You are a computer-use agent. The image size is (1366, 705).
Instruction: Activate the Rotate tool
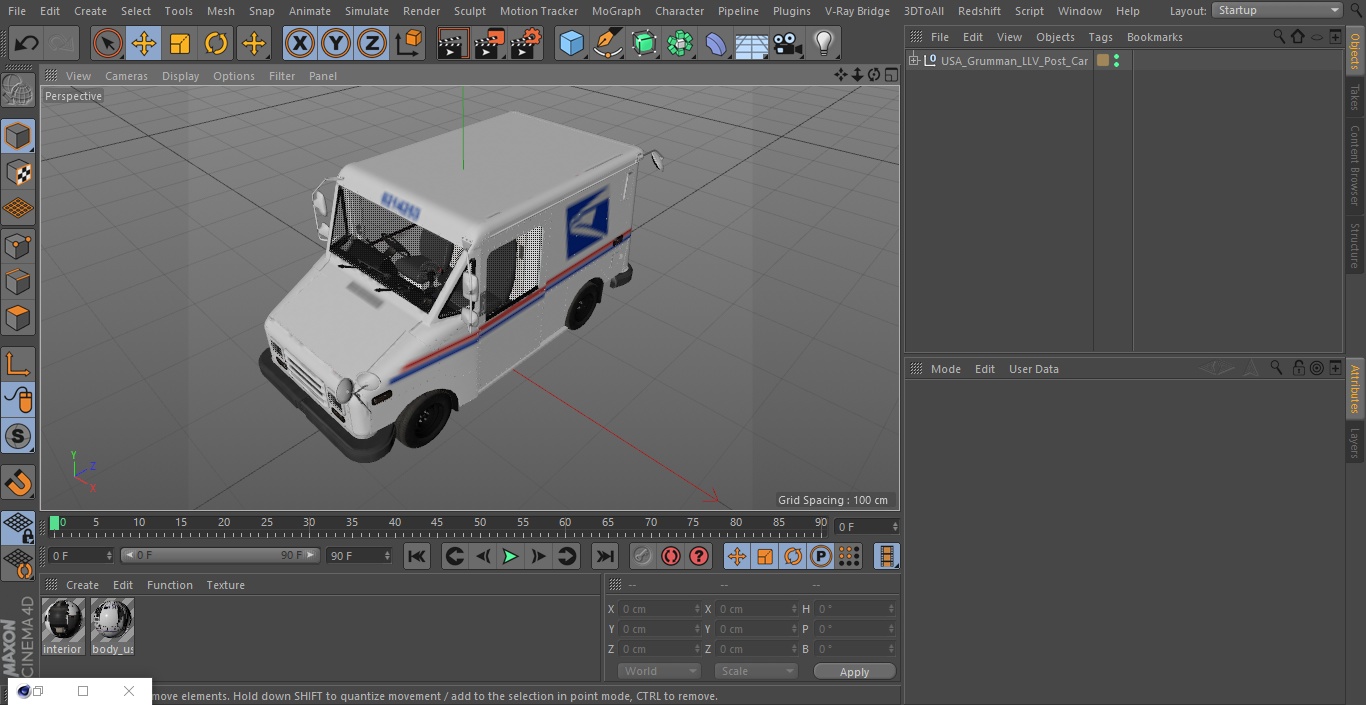pos(216,43)
